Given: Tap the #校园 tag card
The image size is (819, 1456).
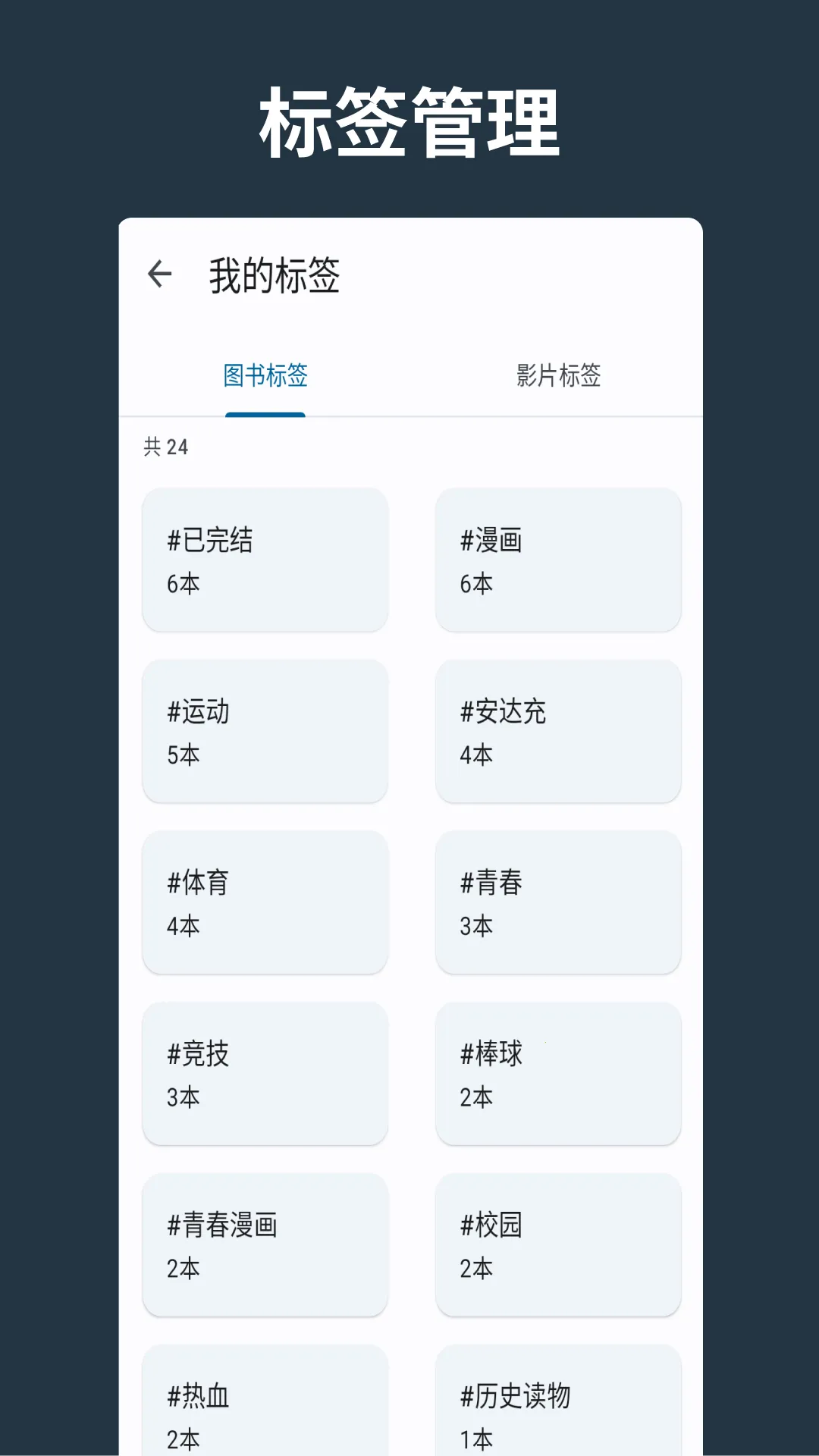Looking at the screenshot, I should point(557,1244).
